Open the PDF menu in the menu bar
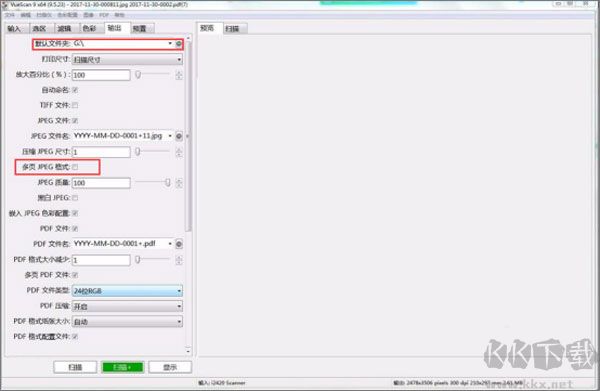 [104, 15]
